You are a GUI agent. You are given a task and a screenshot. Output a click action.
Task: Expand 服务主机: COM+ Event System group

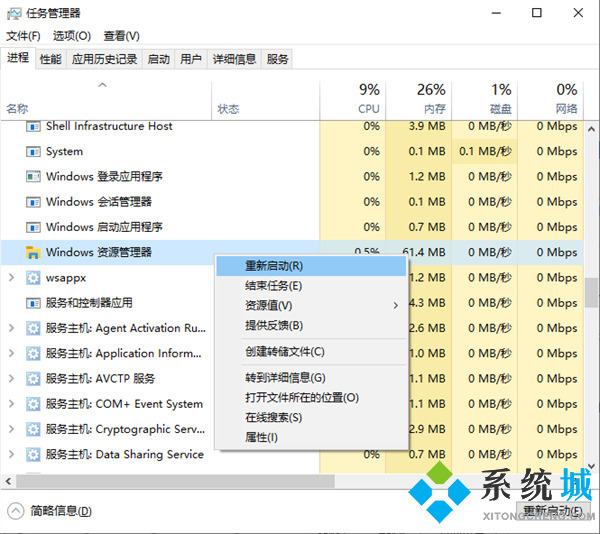11,404
